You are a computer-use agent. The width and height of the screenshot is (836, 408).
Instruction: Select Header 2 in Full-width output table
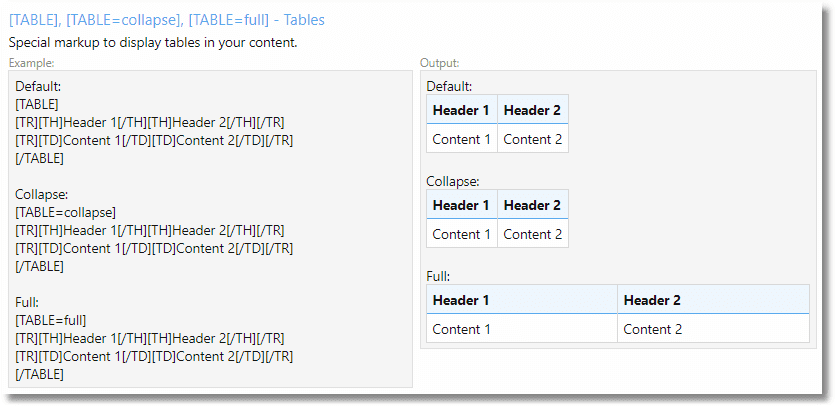pos(652,300)
